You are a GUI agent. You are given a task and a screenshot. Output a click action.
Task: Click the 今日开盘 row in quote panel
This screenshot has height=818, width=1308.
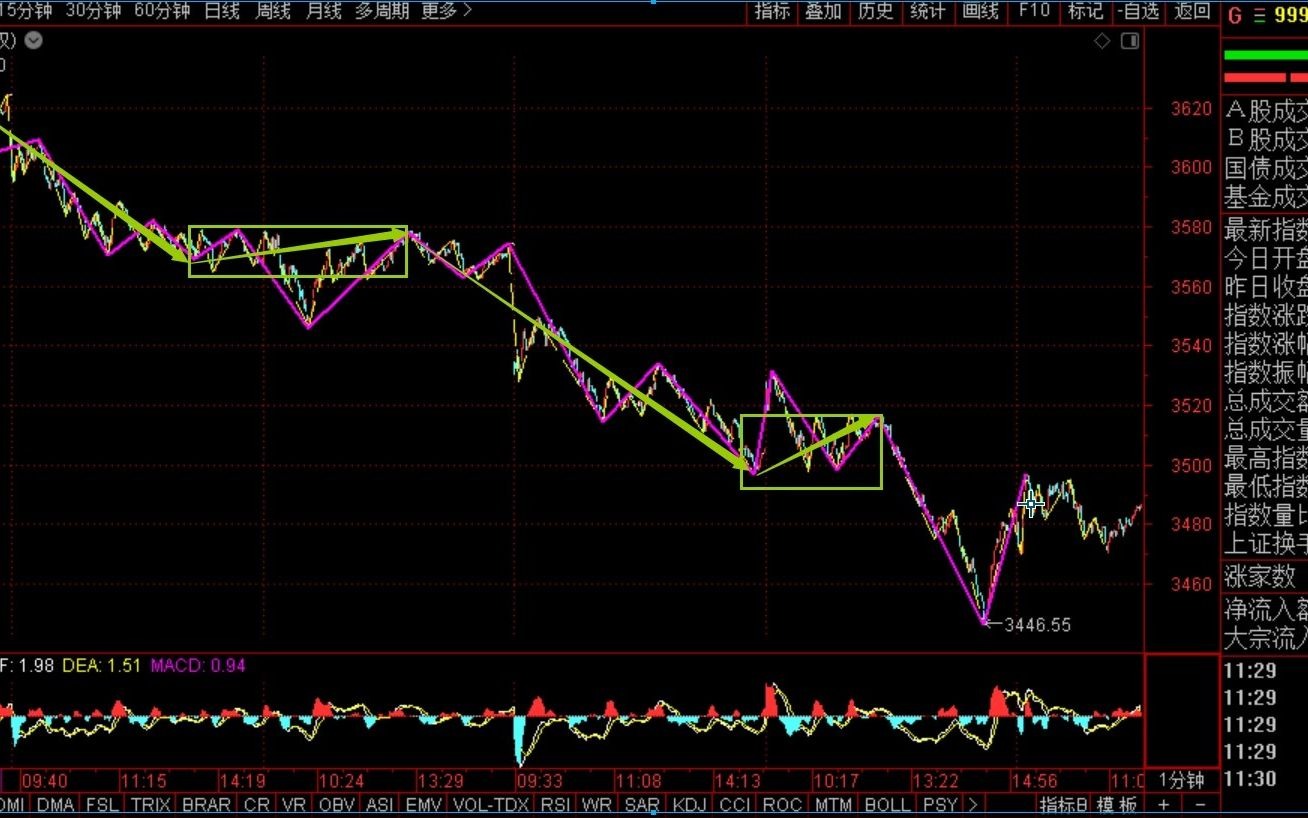[x=1265, y=259]
